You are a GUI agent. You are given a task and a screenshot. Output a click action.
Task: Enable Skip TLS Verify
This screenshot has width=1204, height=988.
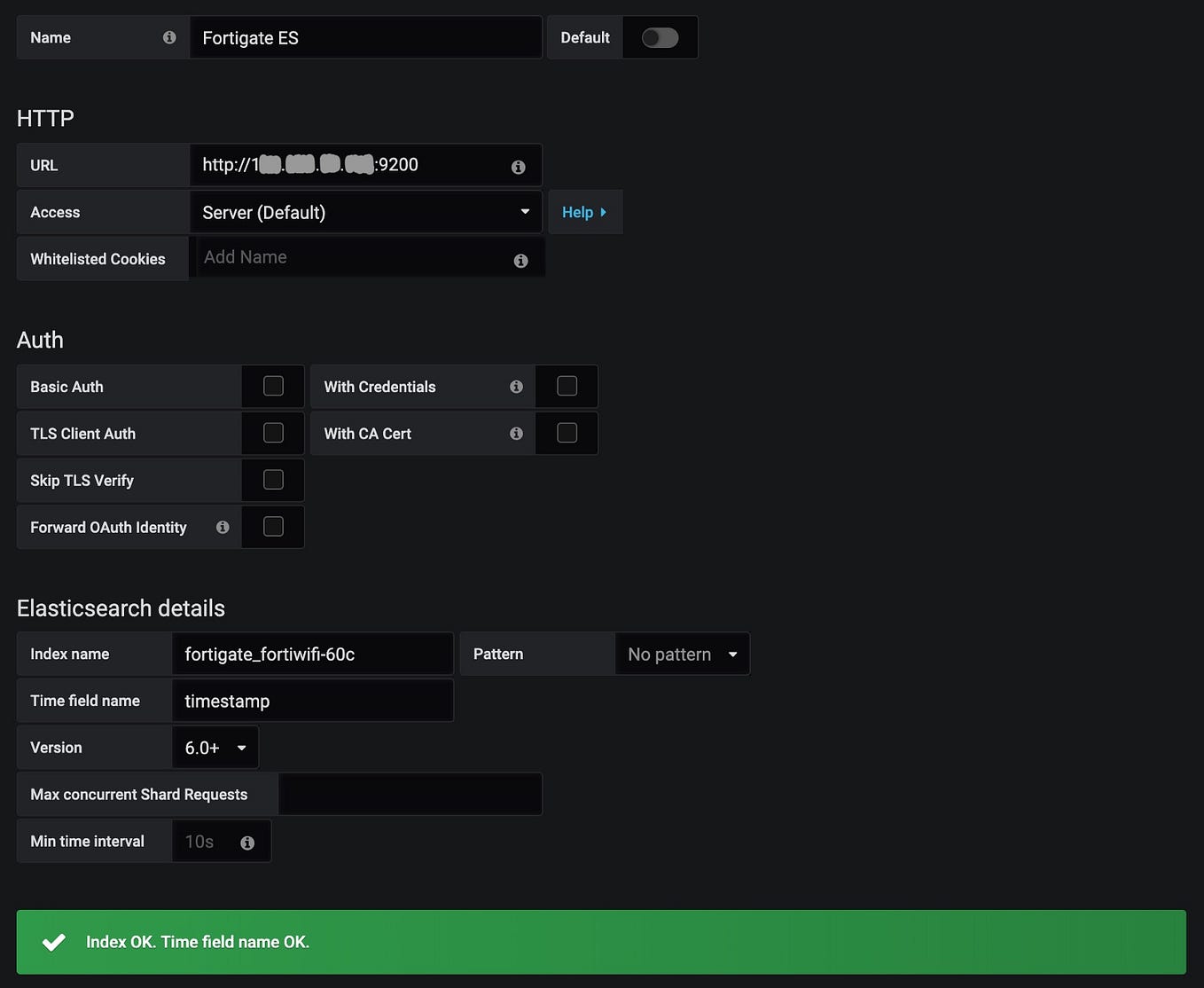(x=272, y=480)
